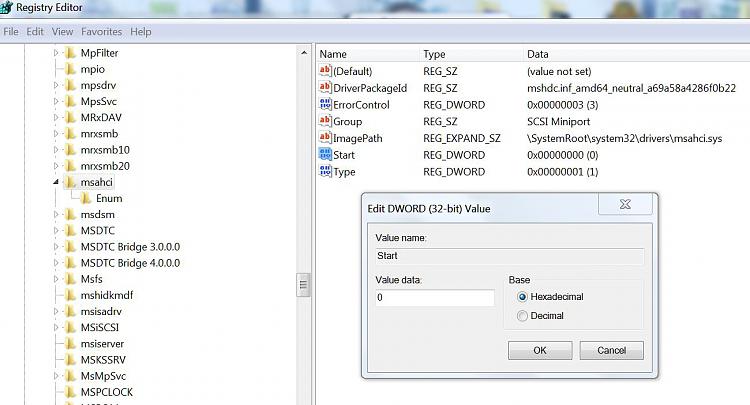Screen dimensions: 750x405
Task: Click the Value name field showing Start
Action: pos(510,256)
